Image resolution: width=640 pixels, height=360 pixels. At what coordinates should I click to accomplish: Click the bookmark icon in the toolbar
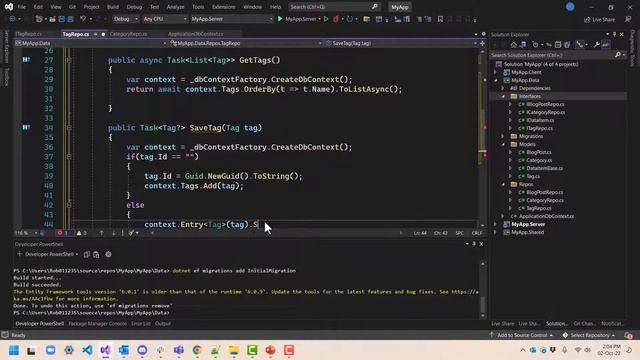pyautogui.click(x=440, y=19)
